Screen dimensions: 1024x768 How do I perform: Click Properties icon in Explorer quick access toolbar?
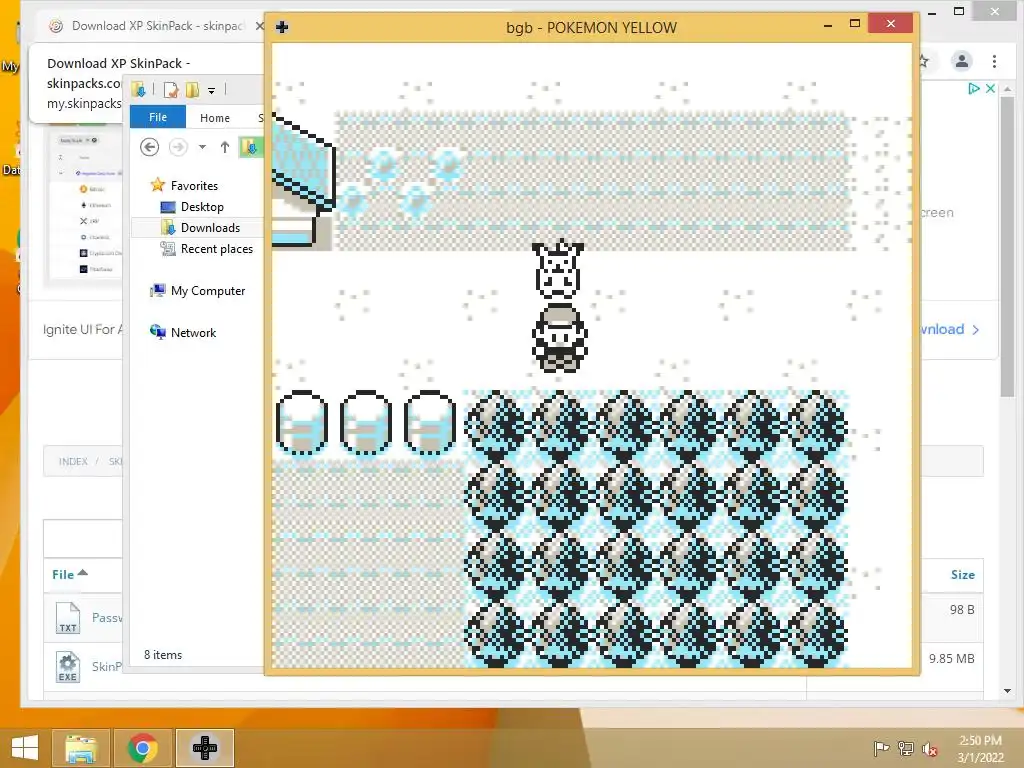[170, 89]
